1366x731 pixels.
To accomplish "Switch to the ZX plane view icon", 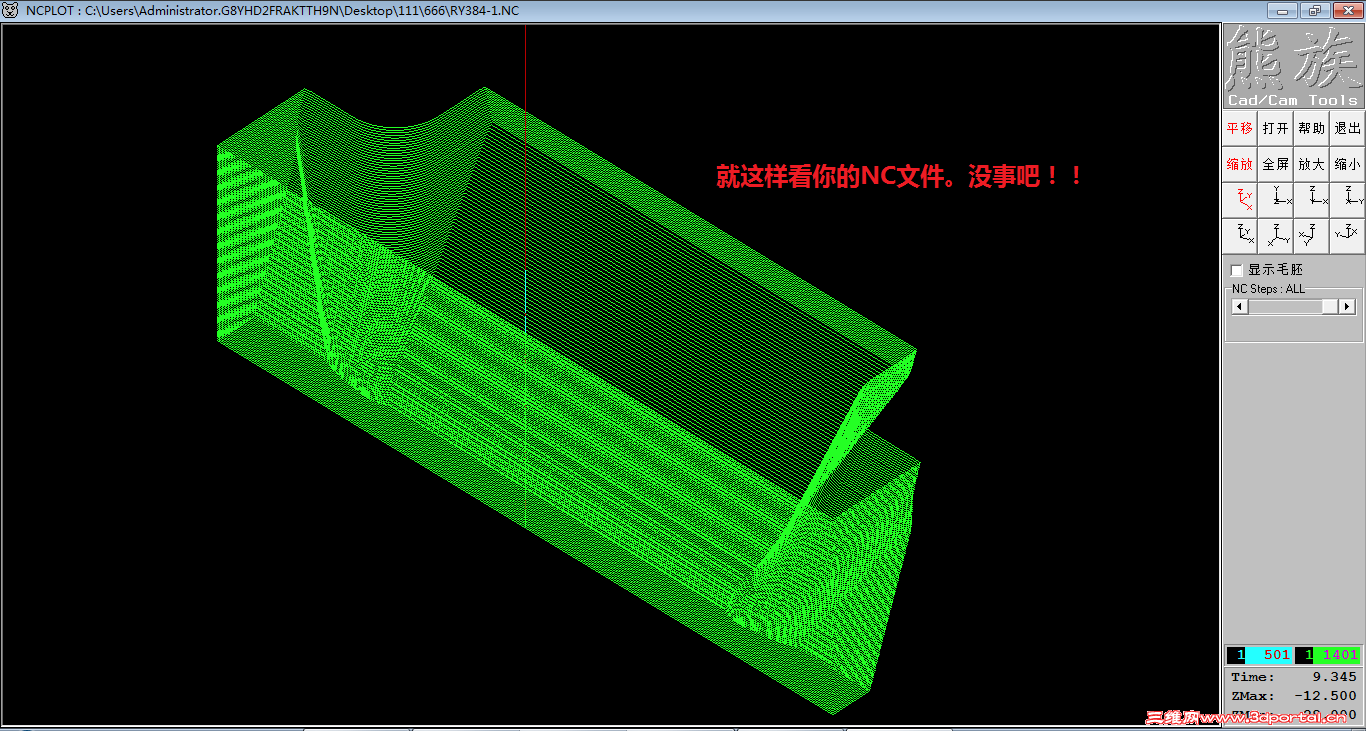I will (x=1312, y=200).
